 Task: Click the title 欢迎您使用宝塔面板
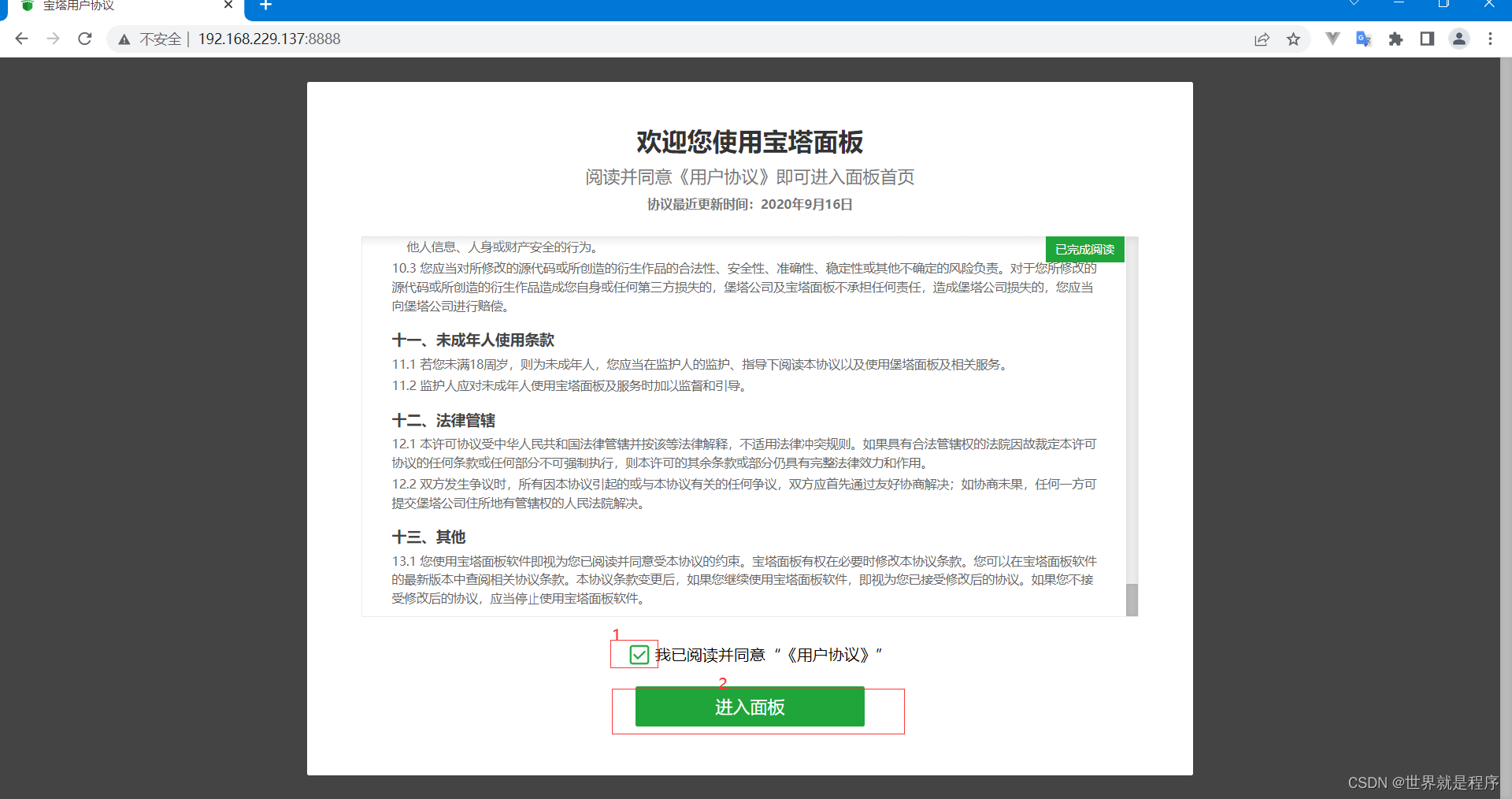coord(750,142)
